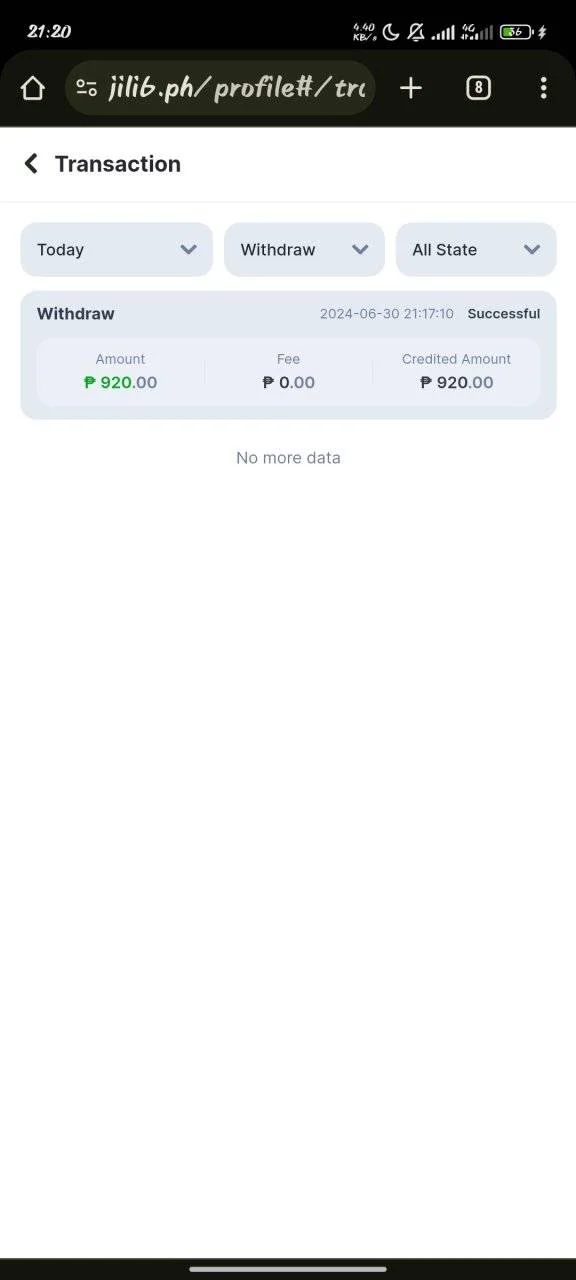Tap the Credited Amount ₱ 920.00 value
The image size is (576, 1280).
point(457,382)
